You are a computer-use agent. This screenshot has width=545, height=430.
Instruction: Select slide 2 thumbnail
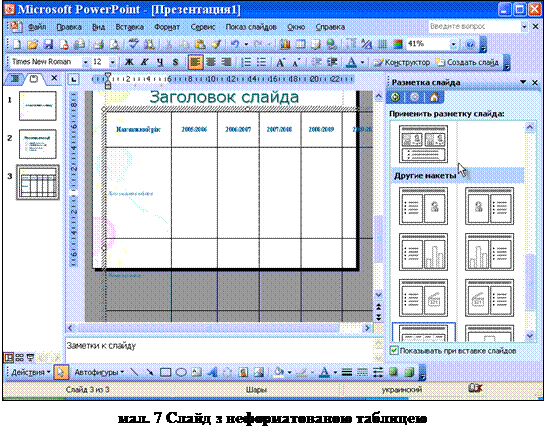click(38, 144)
